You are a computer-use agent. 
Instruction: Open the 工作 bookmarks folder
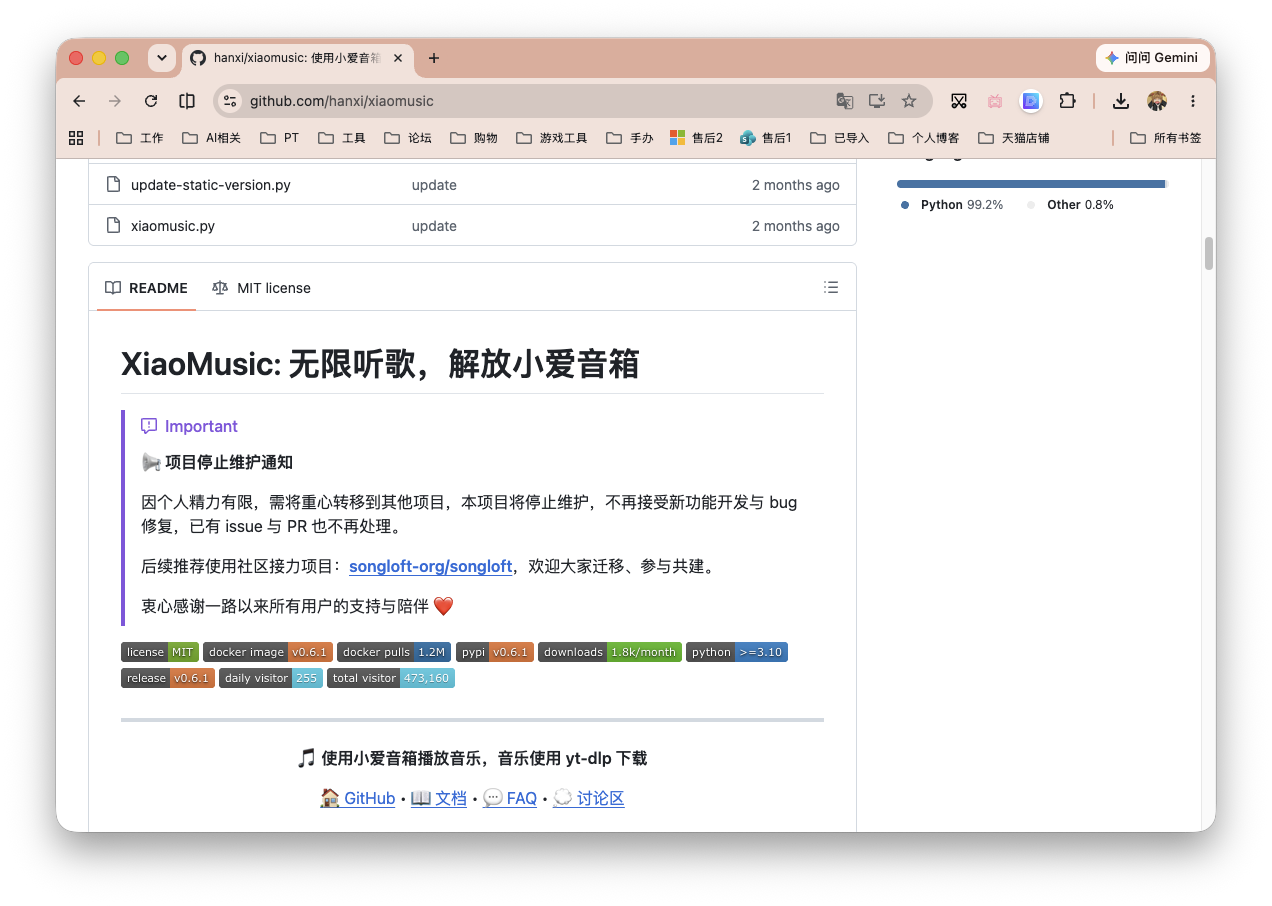point(140,138)
